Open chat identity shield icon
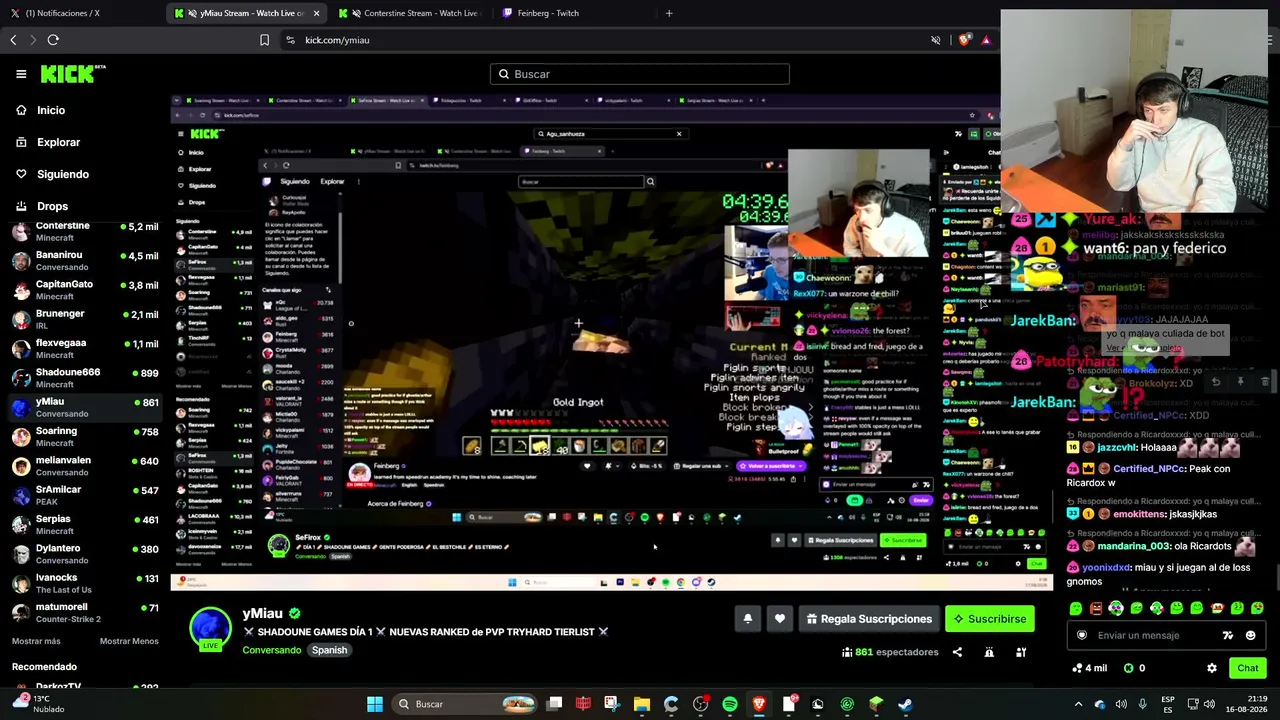 pyautogui.click(x=1082, y=635)
